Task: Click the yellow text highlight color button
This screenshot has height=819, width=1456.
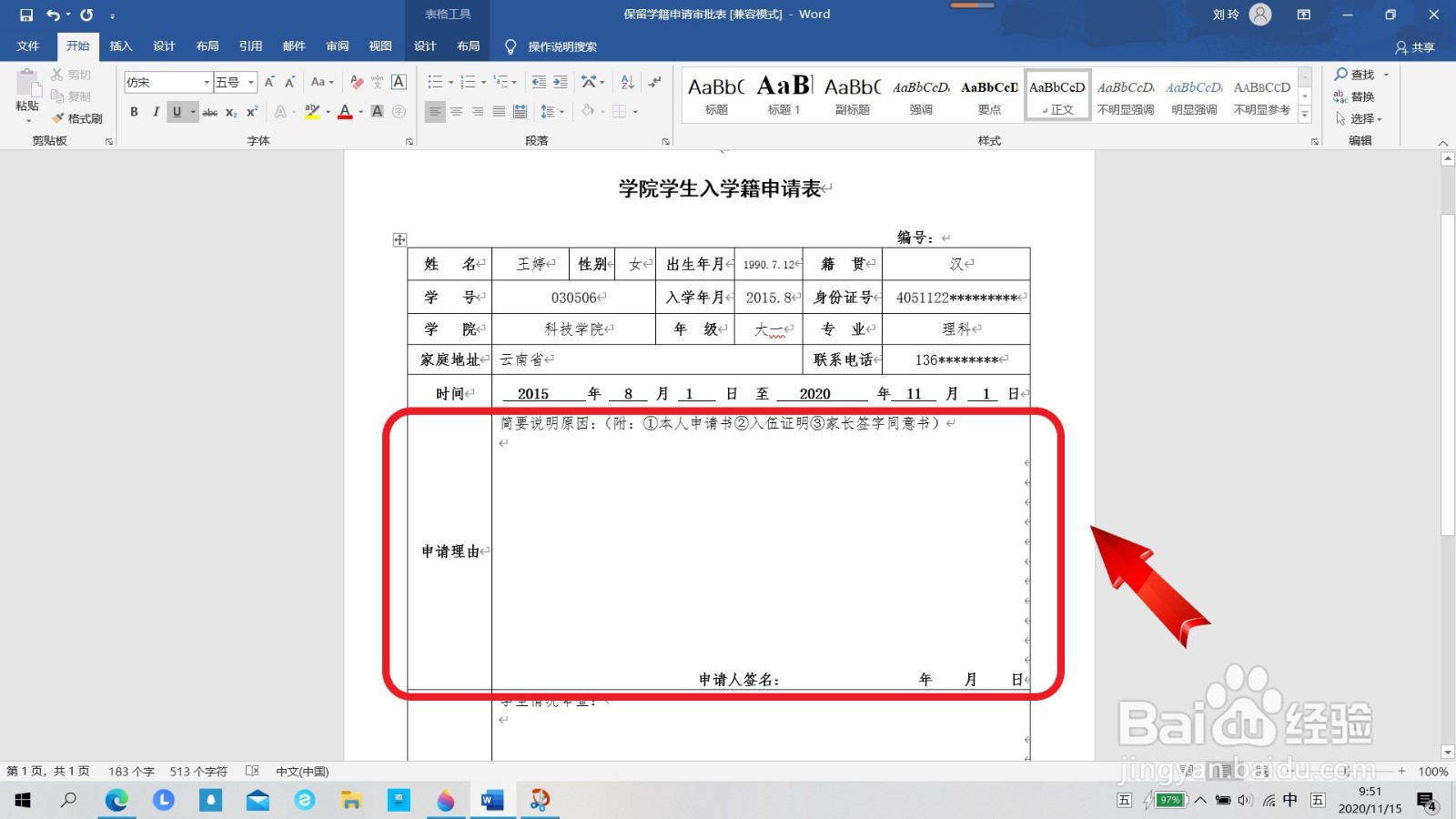Action: tap(312, 112)
